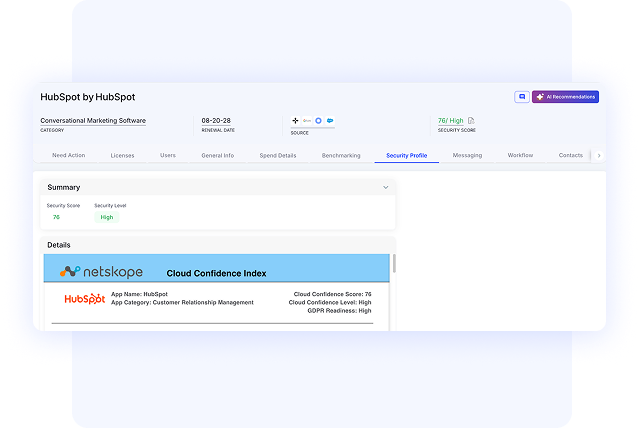This screenshot has height=428, width=639.
Task: Select the Security Profile tab
Action: [x=407, y=155]
